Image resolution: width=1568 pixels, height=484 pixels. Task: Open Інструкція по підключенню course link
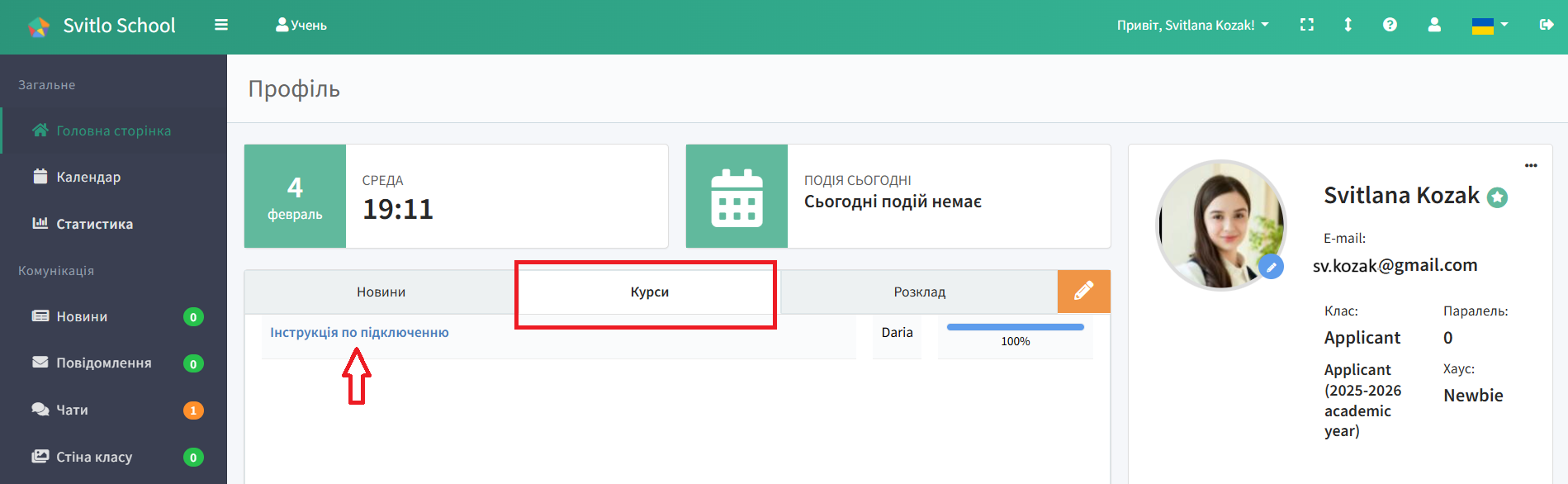(x=359, y=333)
